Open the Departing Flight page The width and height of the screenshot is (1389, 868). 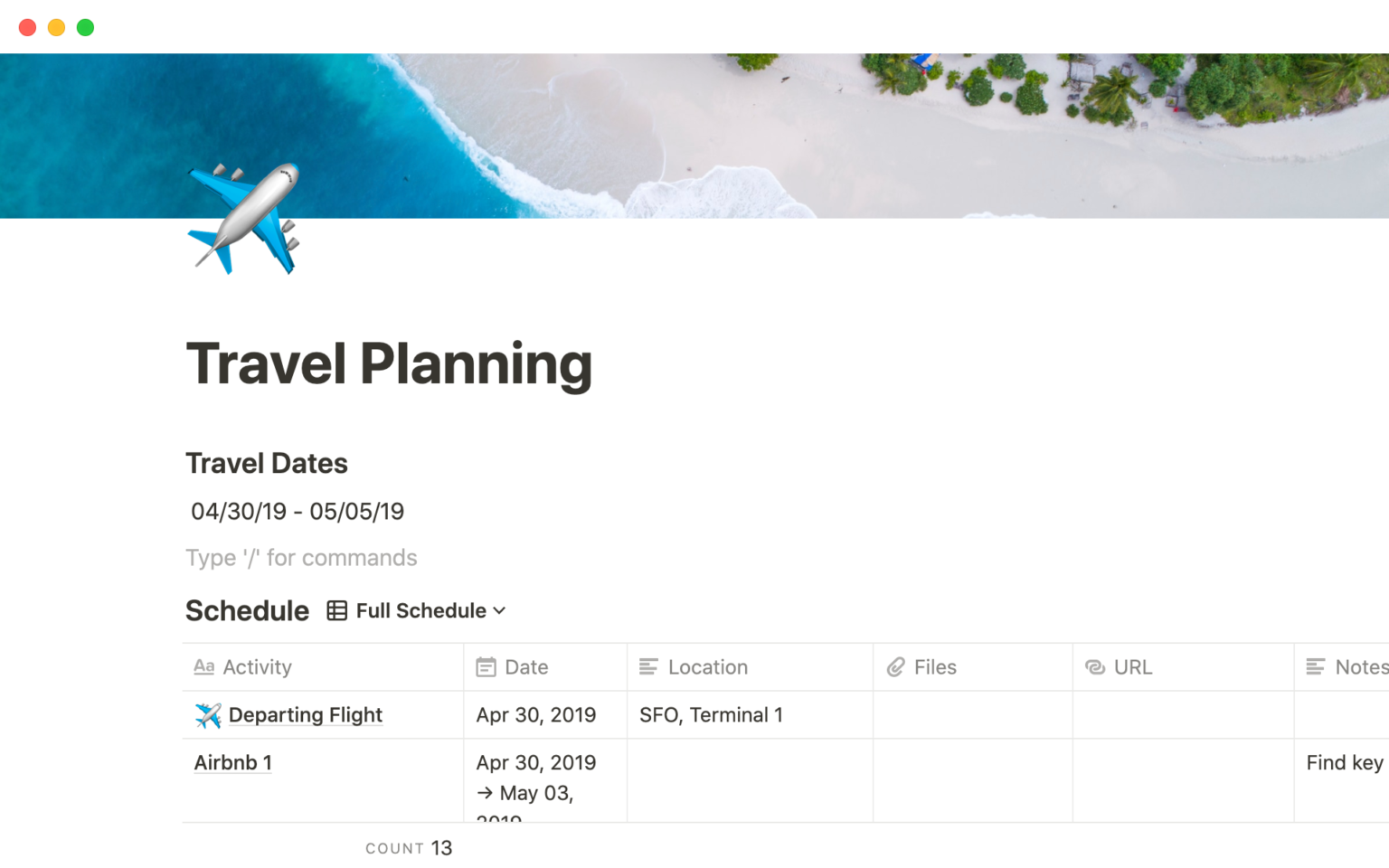(x=306, y=715)
